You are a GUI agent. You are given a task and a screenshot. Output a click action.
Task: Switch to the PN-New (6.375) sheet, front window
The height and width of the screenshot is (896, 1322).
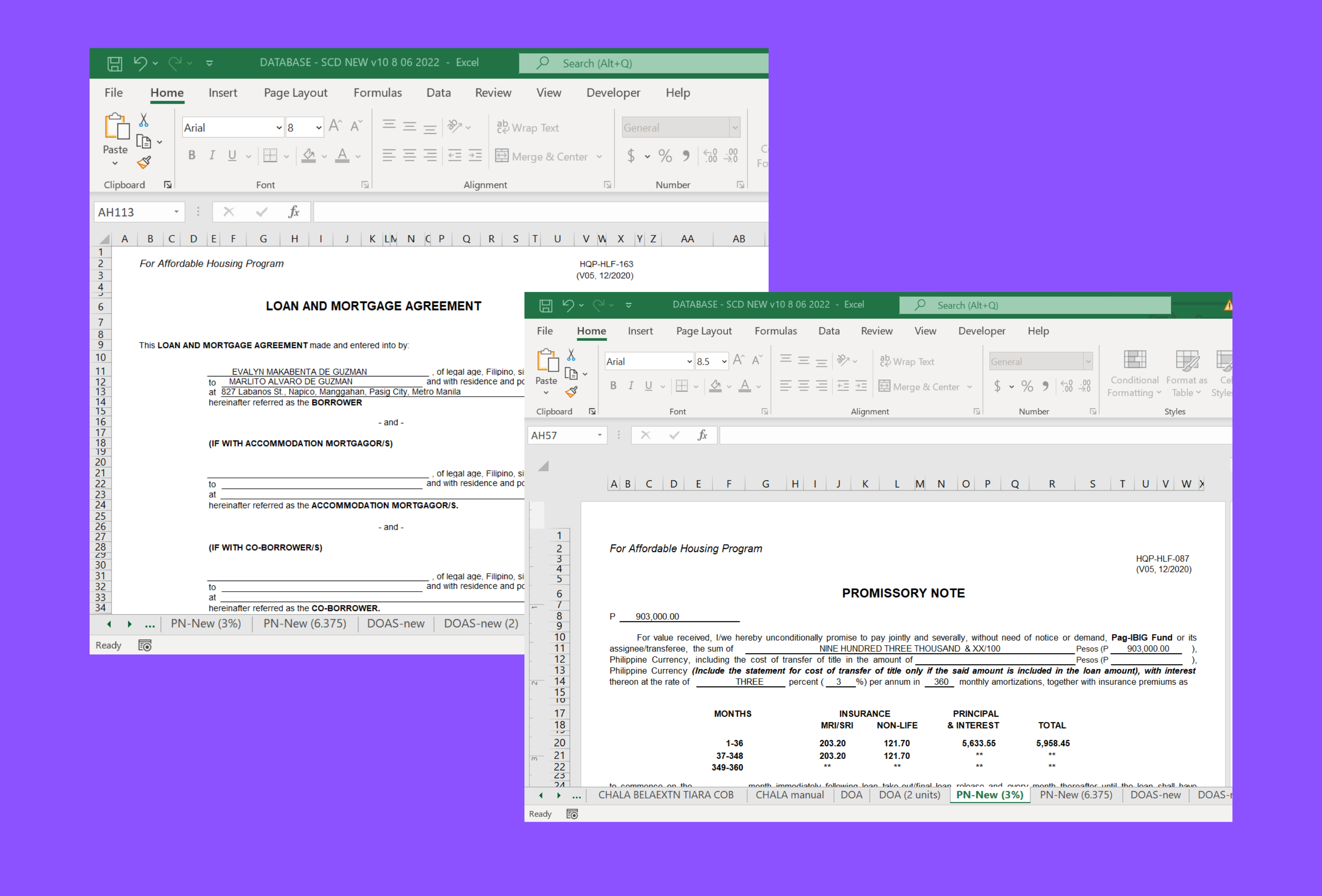pos(1075,795)
